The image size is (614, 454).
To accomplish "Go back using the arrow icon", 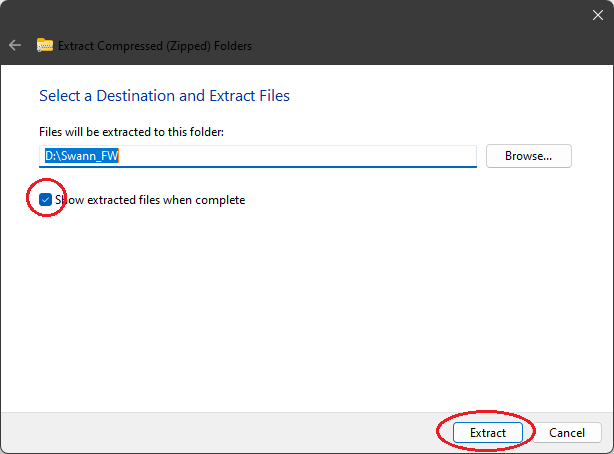I will (x=15, y=45).
